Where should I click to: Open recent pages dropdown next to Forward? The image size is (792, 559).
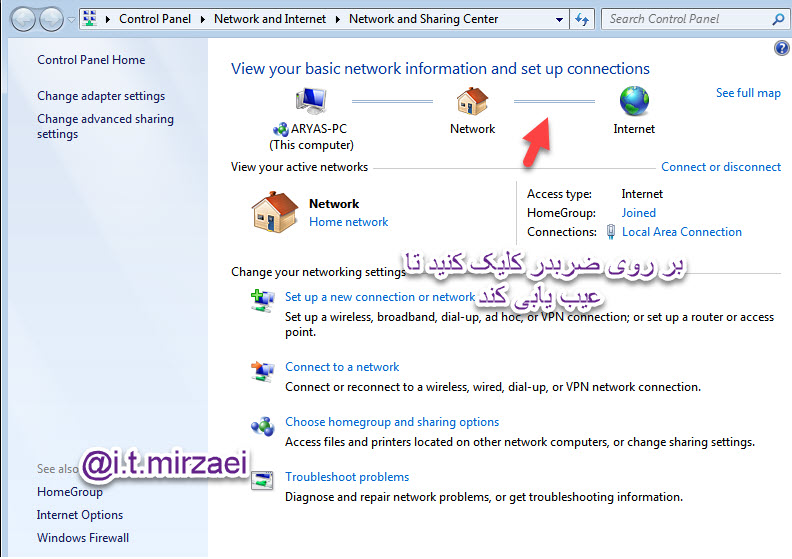(71, 20)
